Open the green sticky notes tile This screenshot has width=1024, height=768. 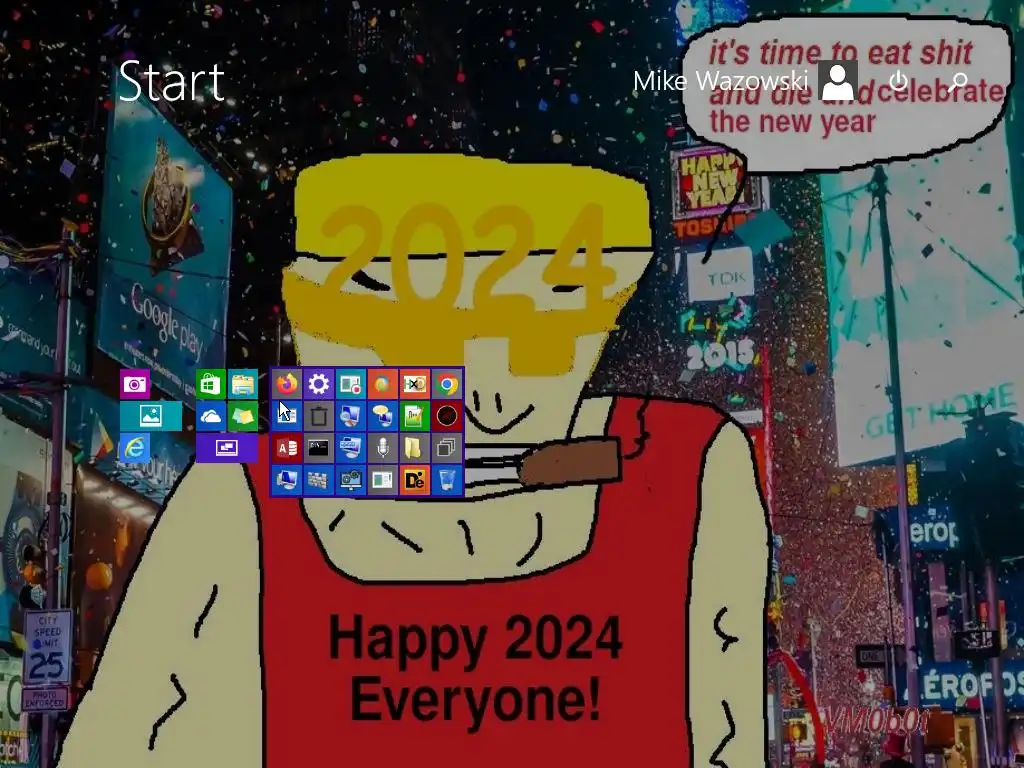[x=243, y=416]
